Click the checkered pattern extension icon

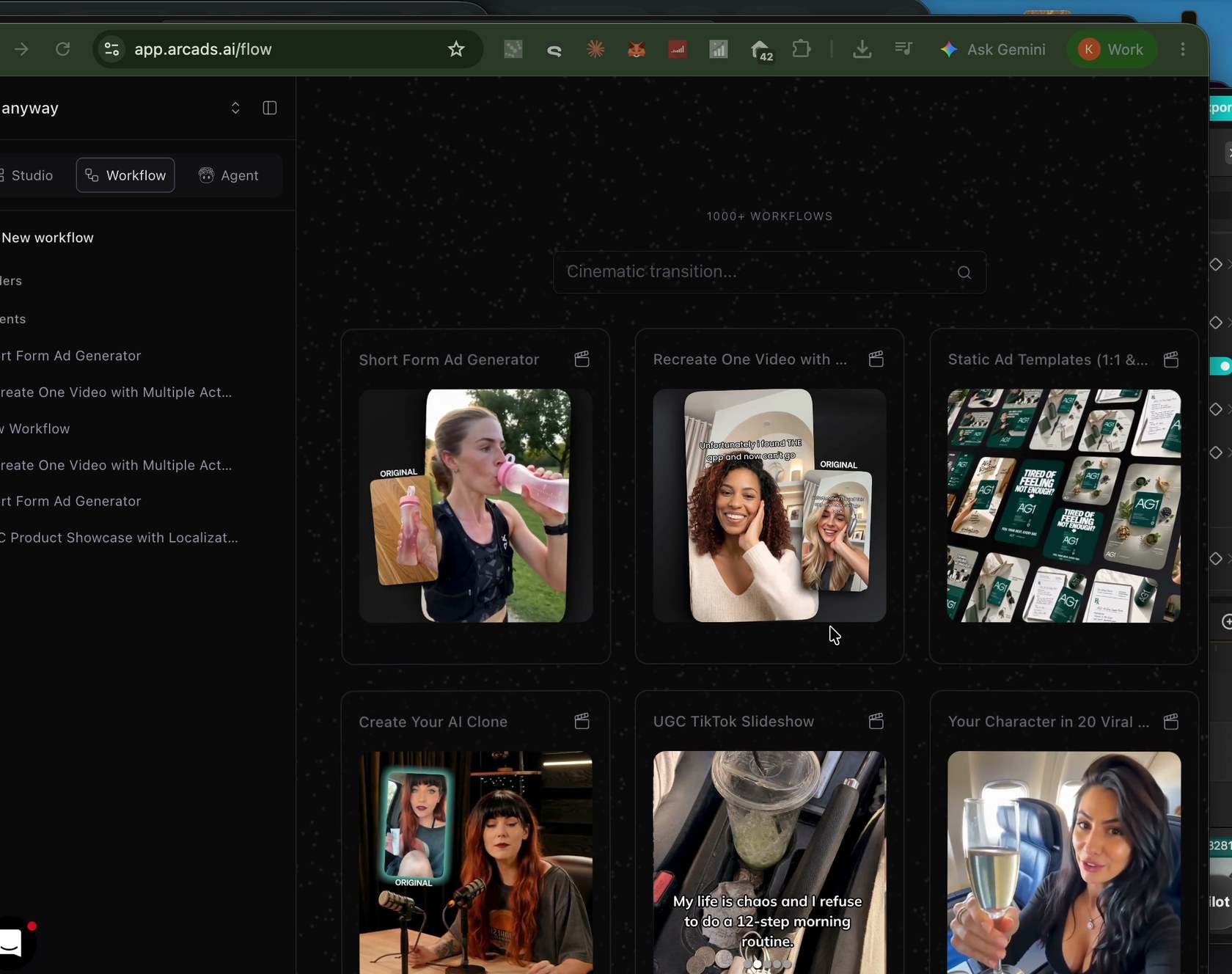[x=513, y=49]
